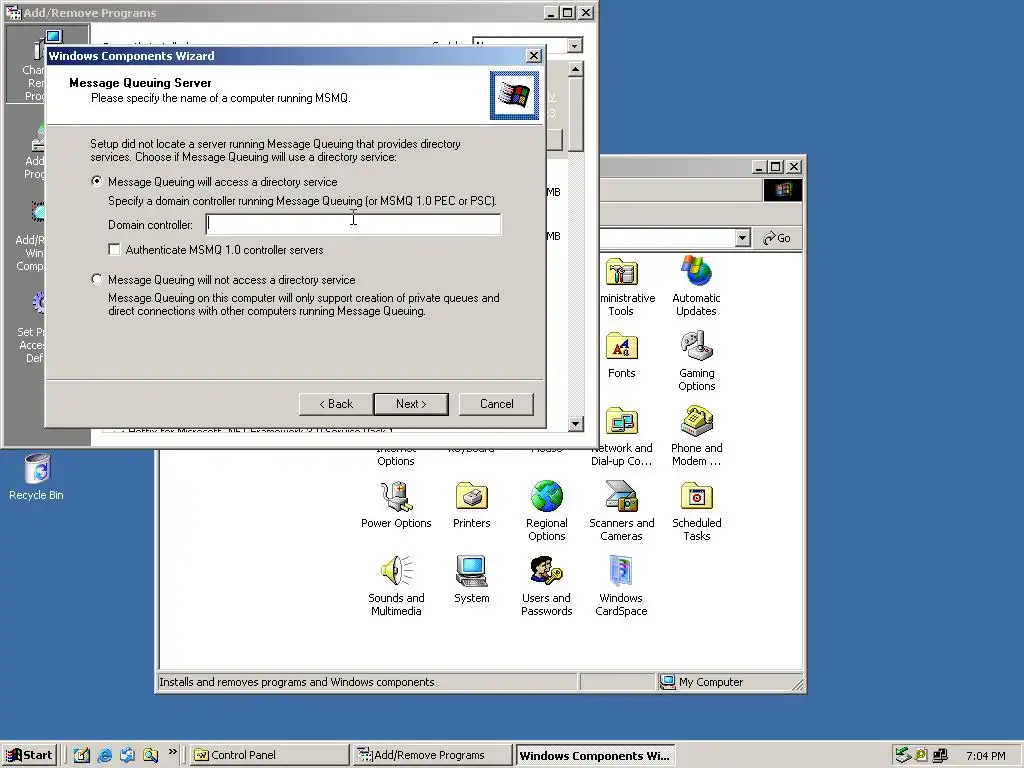Click Show Desktop icon in Quick Launch
Viewport: 1024px width, 768px height.
(x=82, y=755)
